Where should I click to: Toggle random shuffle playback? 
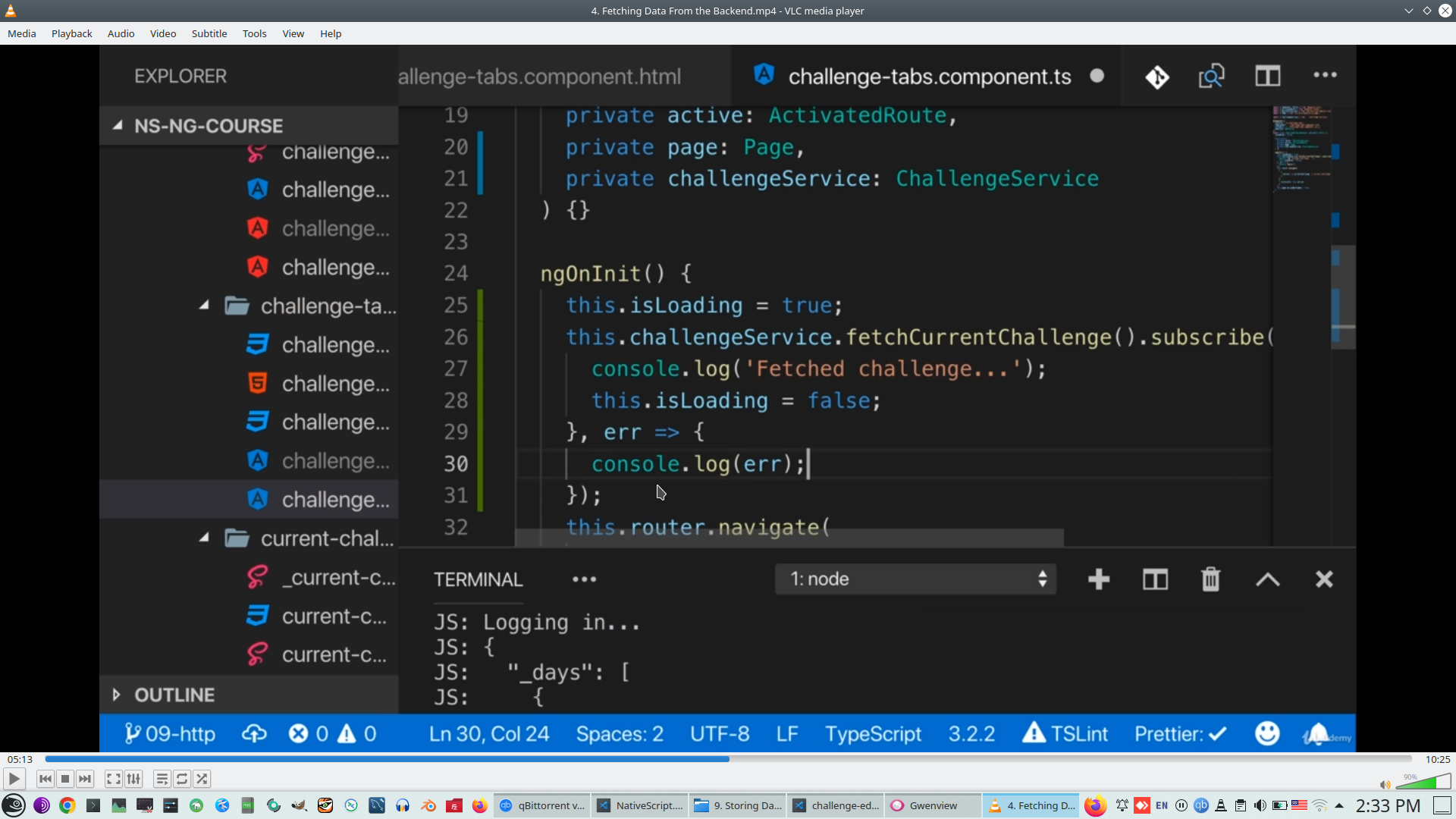click(x=202, y=779)
